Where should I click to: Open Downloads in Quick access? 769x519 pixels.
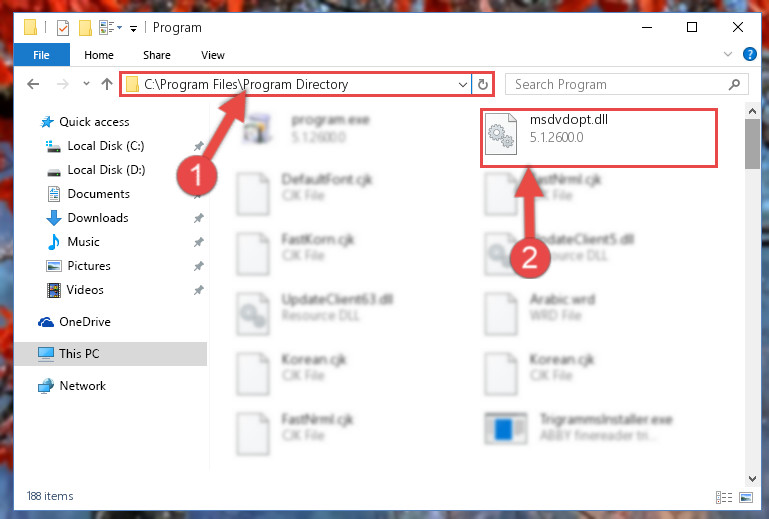pyautogui.click(x=98, y=218)
